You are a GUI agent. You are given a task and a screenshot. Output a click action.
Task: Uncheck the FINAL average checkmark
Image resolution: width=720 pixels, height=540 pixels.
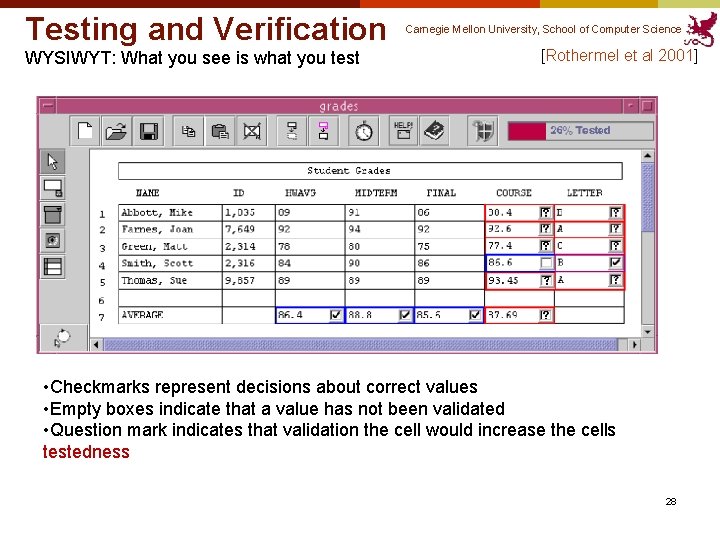point(475,315)
